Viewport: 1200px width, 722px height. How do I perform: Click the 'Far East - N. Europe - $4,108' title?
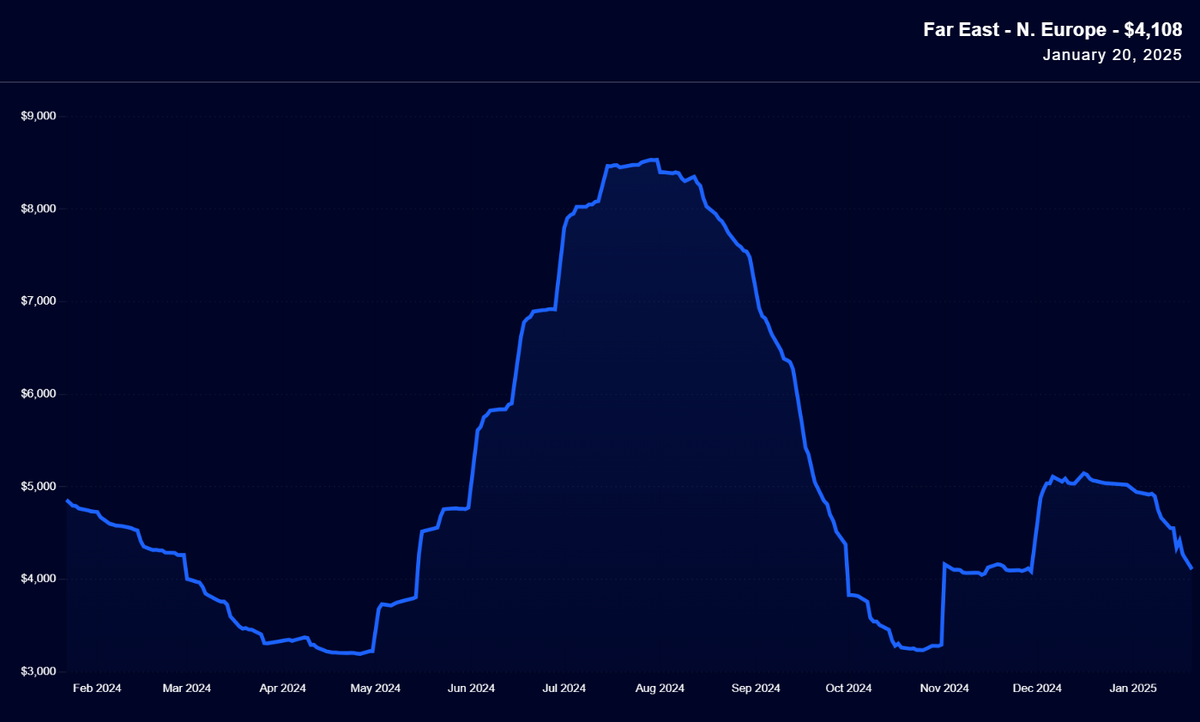(x=1052, y=31)
